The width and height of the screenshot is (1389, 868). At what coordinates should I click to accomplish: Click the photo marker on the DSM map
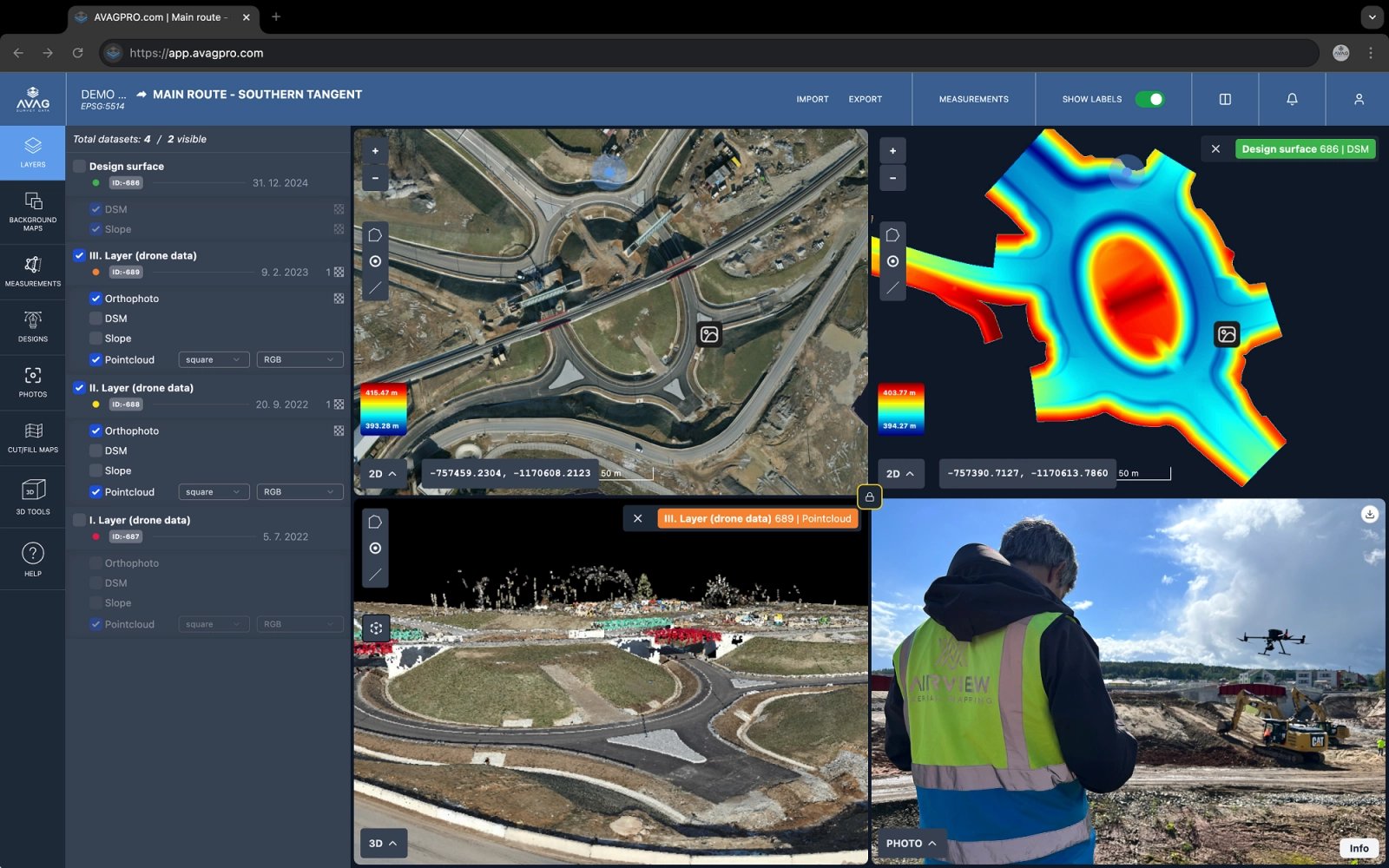click(1227, 334)
